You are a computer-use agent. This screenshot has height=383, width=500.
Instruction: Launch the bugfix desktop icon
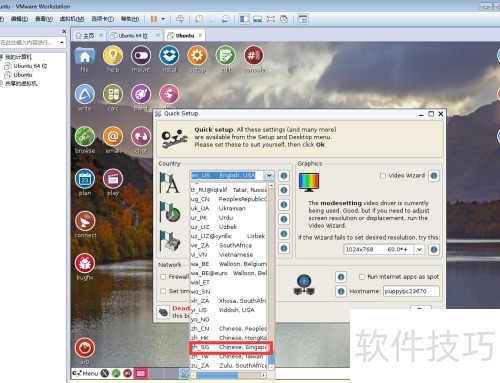click(x=85, y=263)
